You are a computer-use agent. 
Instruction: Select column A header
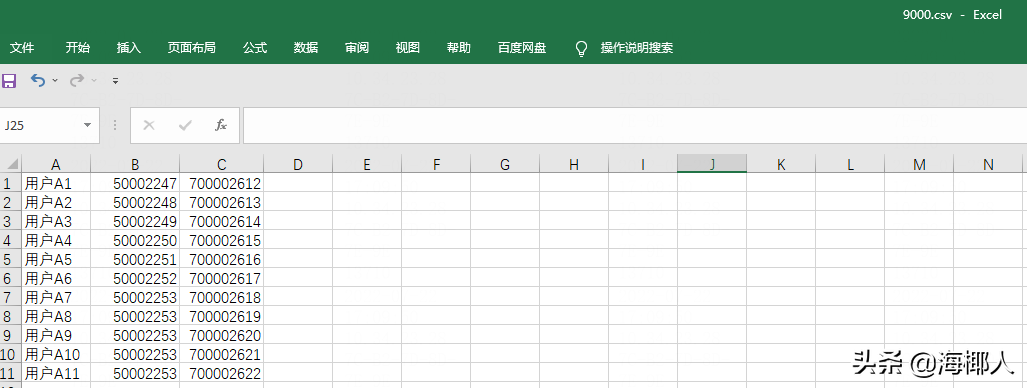click(x=56, y=165)
